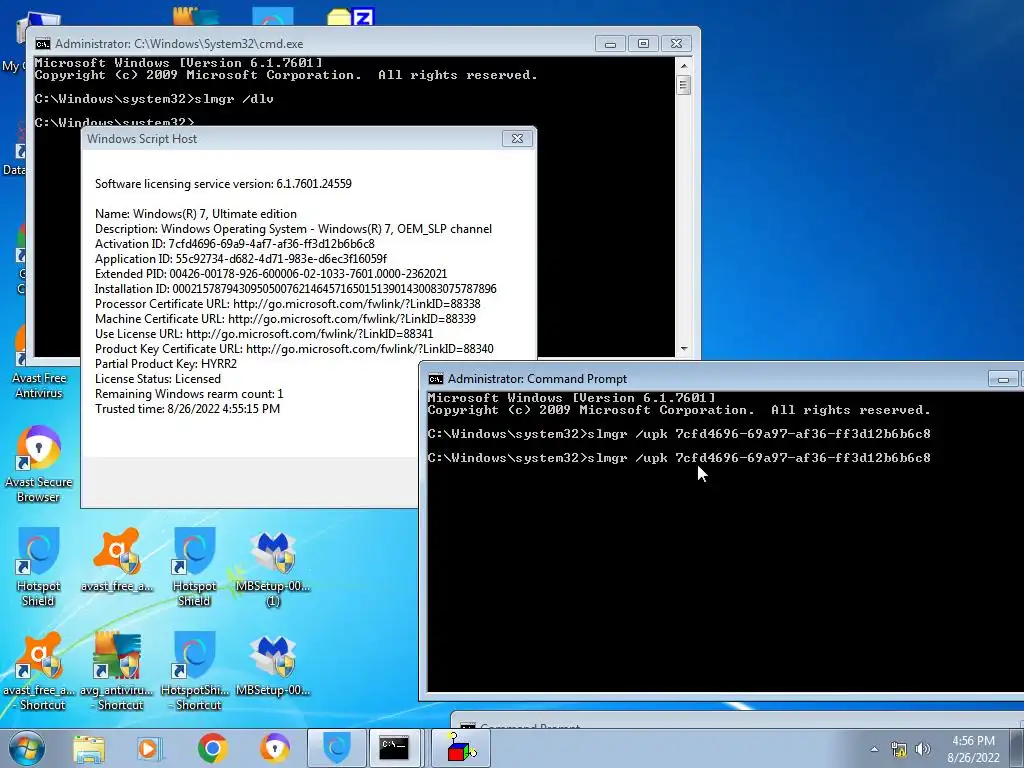1024x768 pixels.
Task: Close the Windows Script Host dialog
Action: pyautogui.click(x=517, y=138)
